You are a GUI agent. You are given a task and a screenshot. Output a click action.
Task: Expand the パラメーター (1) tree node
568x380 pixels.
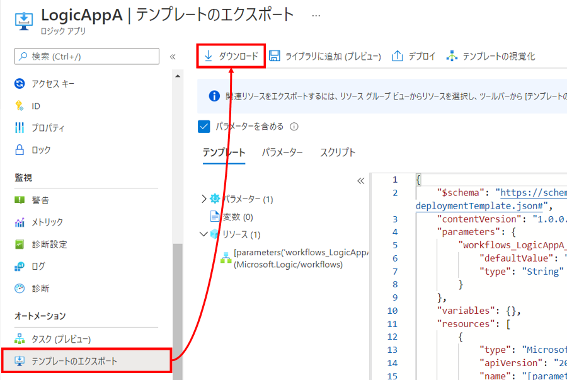(x=204, y=199)
